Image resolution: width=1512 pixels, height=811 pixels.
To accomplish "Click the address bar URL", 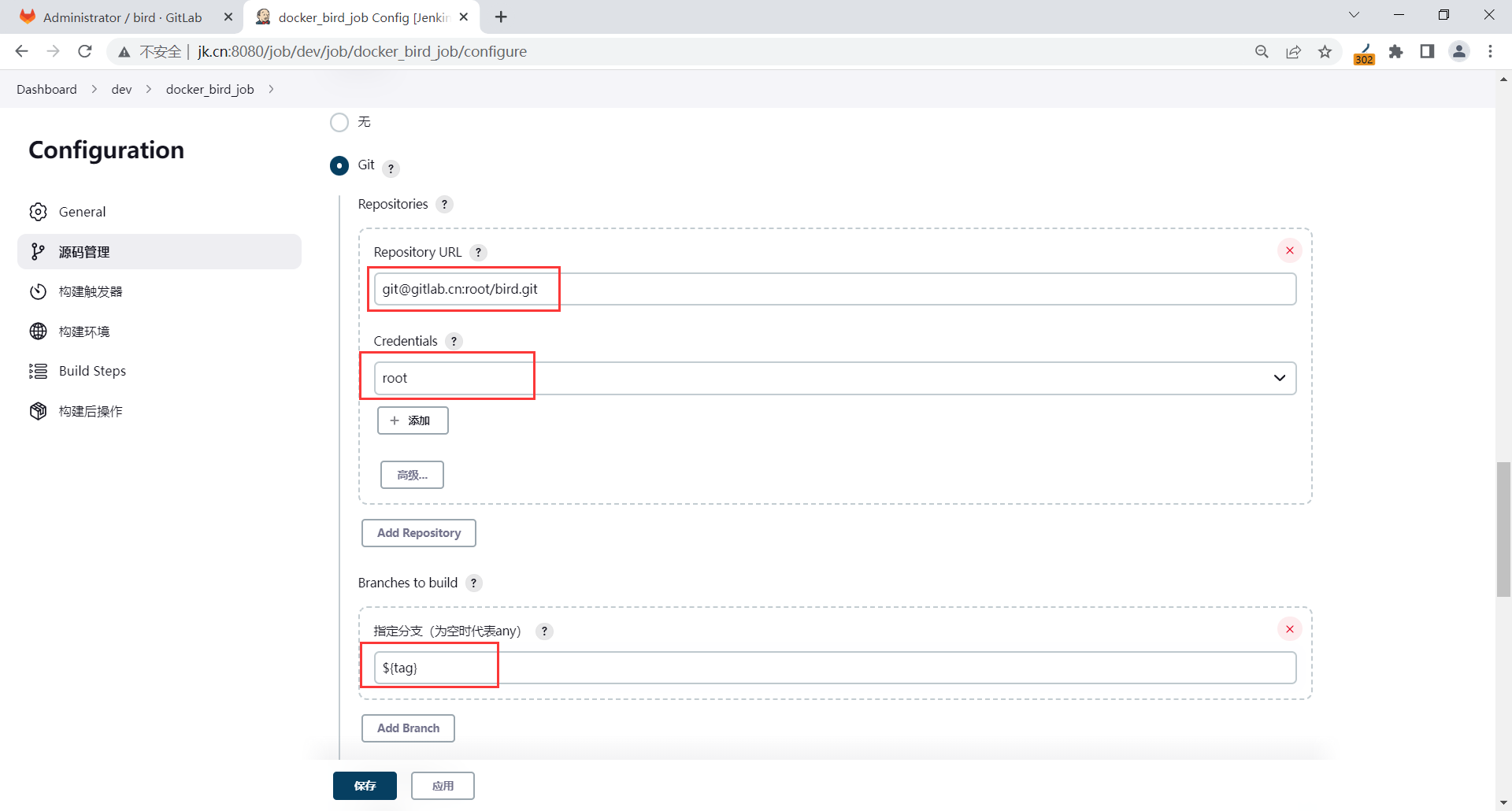I will [362, 51].
